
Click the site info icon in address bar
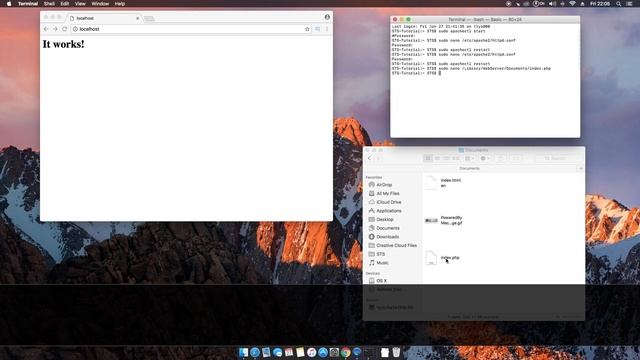click(75, 29)
